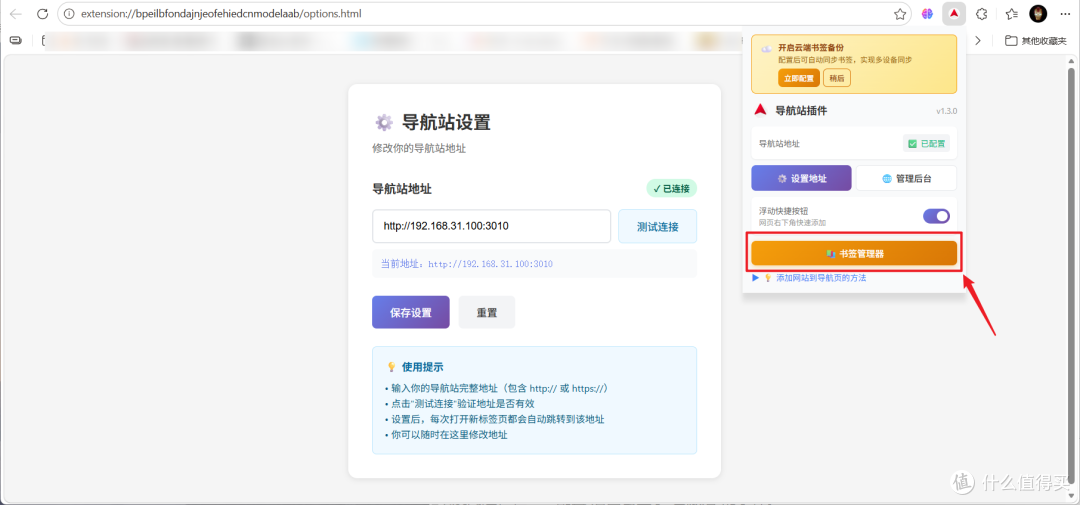Open the 书签管理器 orange button
This screenshot has height=505, width=1080.
pyautogui.click(x=854, y=254)
